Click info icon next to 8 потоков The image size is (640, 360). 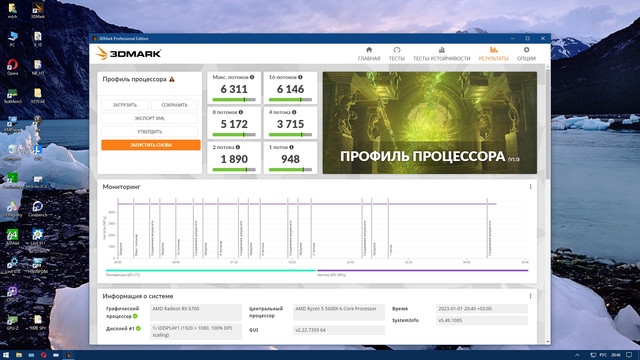(241, 112)
